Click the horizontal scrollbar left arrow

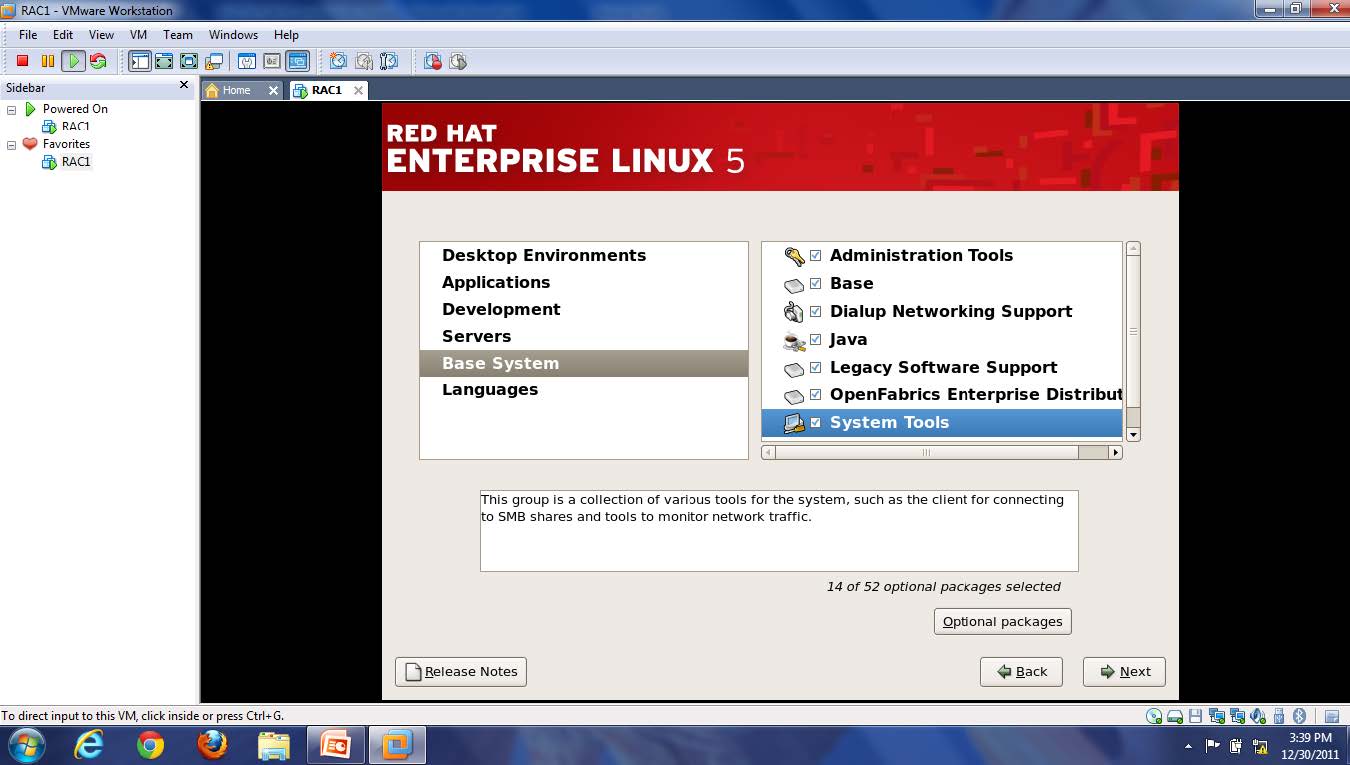(768, 453)
